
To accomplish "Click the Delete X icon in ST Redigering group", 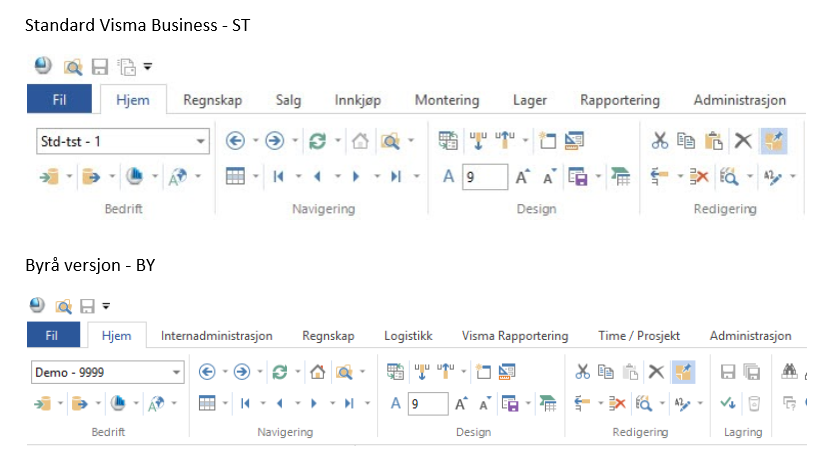I will [x=743, y=140].
